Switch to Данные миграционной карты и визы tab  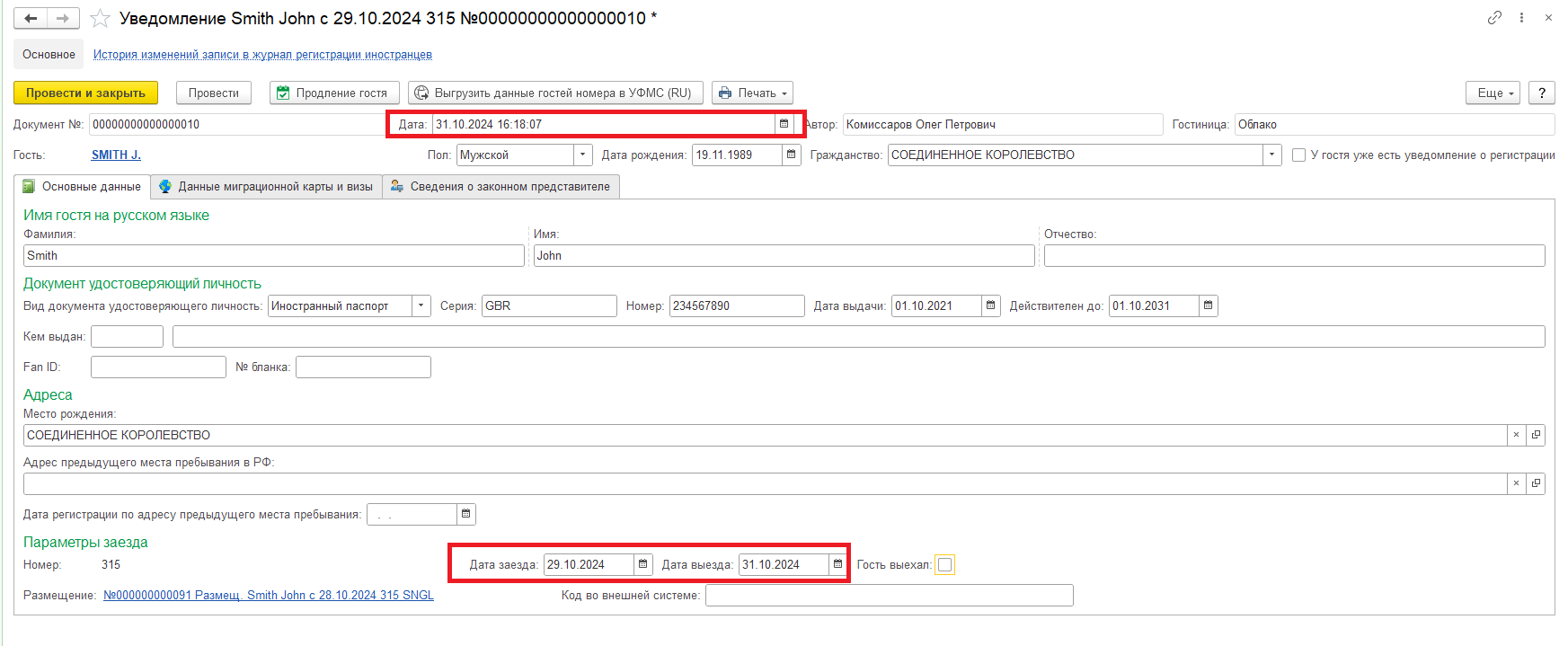(267, 186)
